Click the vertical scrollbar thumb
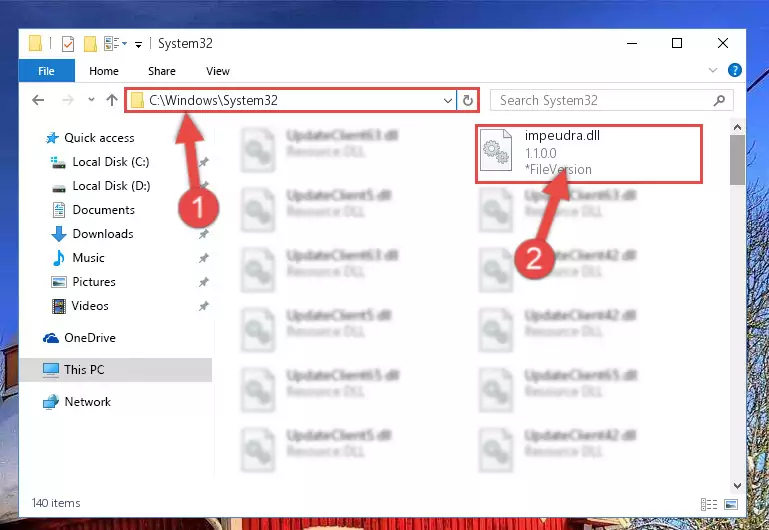Viewport: 769px width, 530px height. 737,160
